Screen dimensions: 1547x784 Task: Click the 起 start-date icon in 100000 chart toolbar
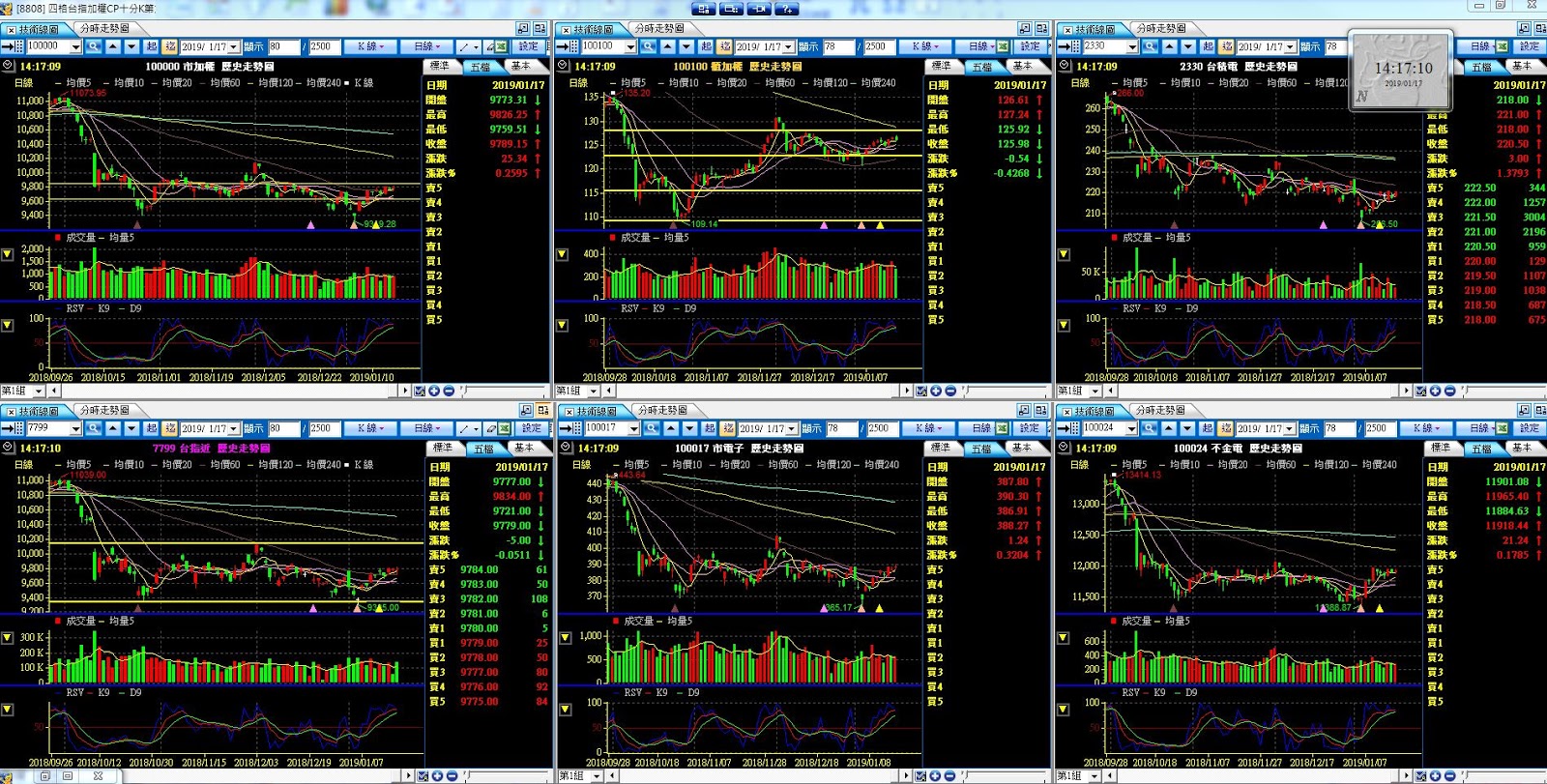coord(152,46)
